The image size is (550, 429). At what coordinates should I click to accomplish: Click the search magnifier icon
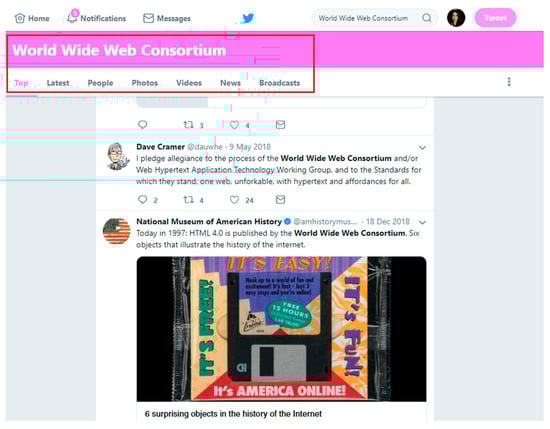(427, 18)
